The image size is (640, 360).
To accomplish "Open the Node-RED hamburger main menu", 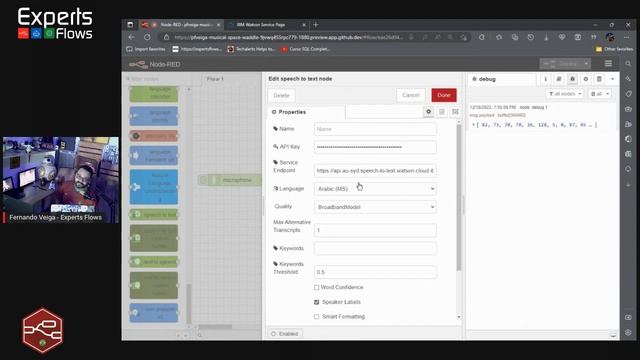I will [x=608, y=64].
